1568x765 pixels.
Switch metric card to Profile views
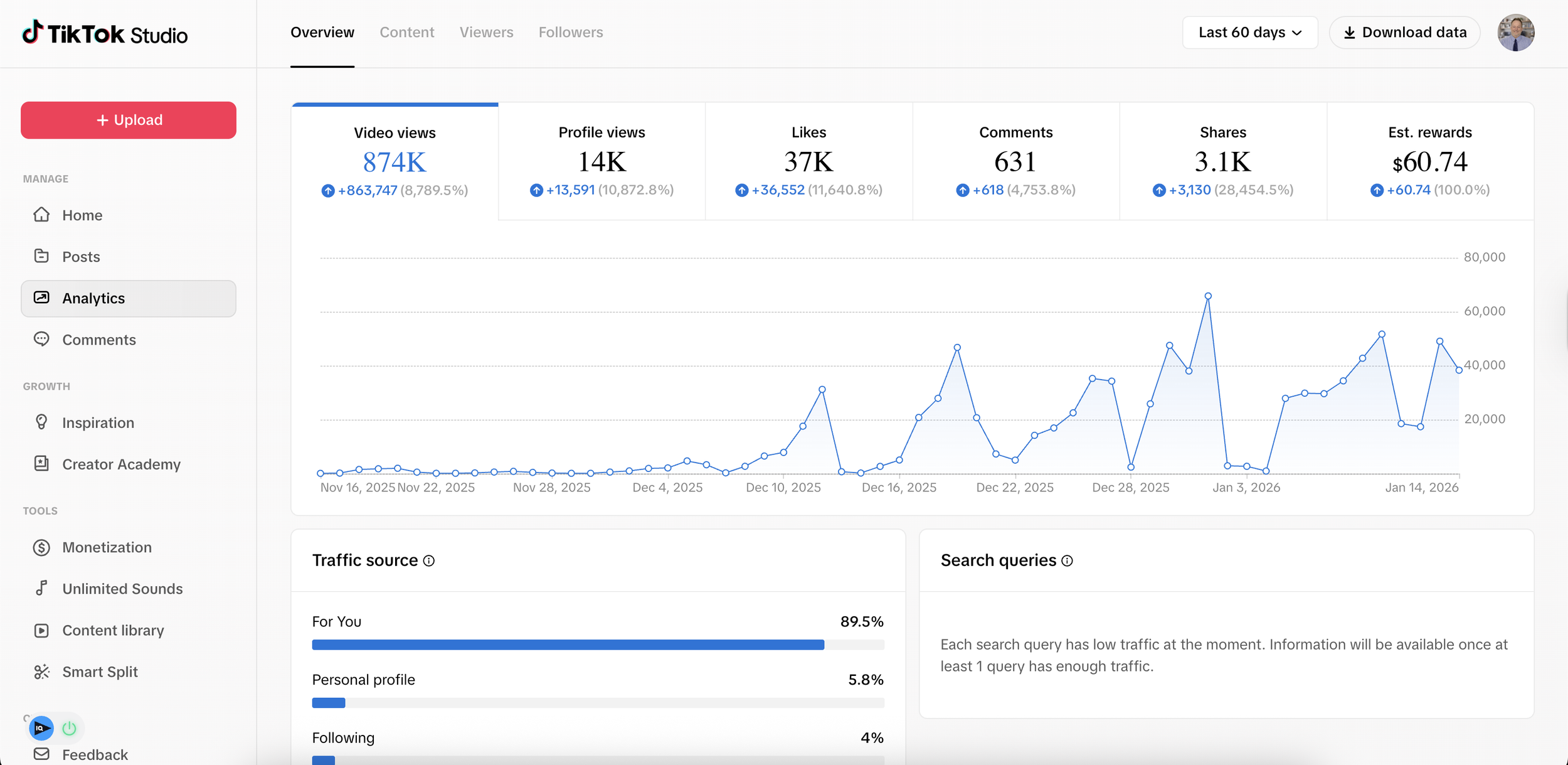(x=601, y=160)
